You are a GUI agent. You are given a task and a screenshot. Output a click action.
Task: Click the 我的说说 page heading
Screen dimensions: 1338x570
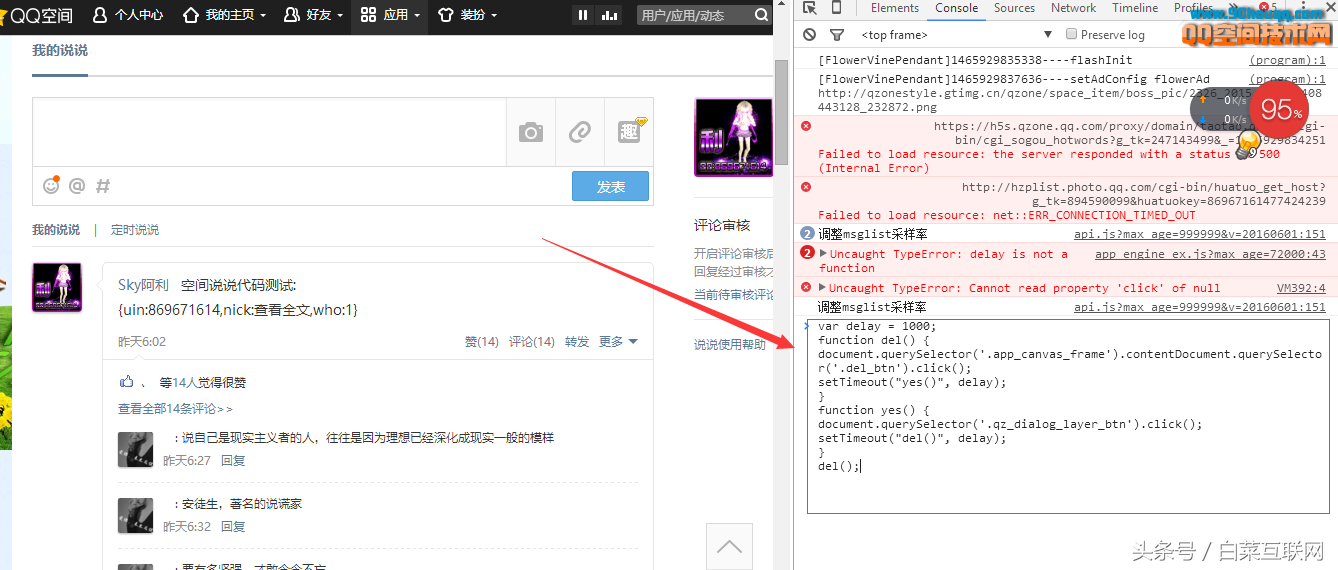60,51
